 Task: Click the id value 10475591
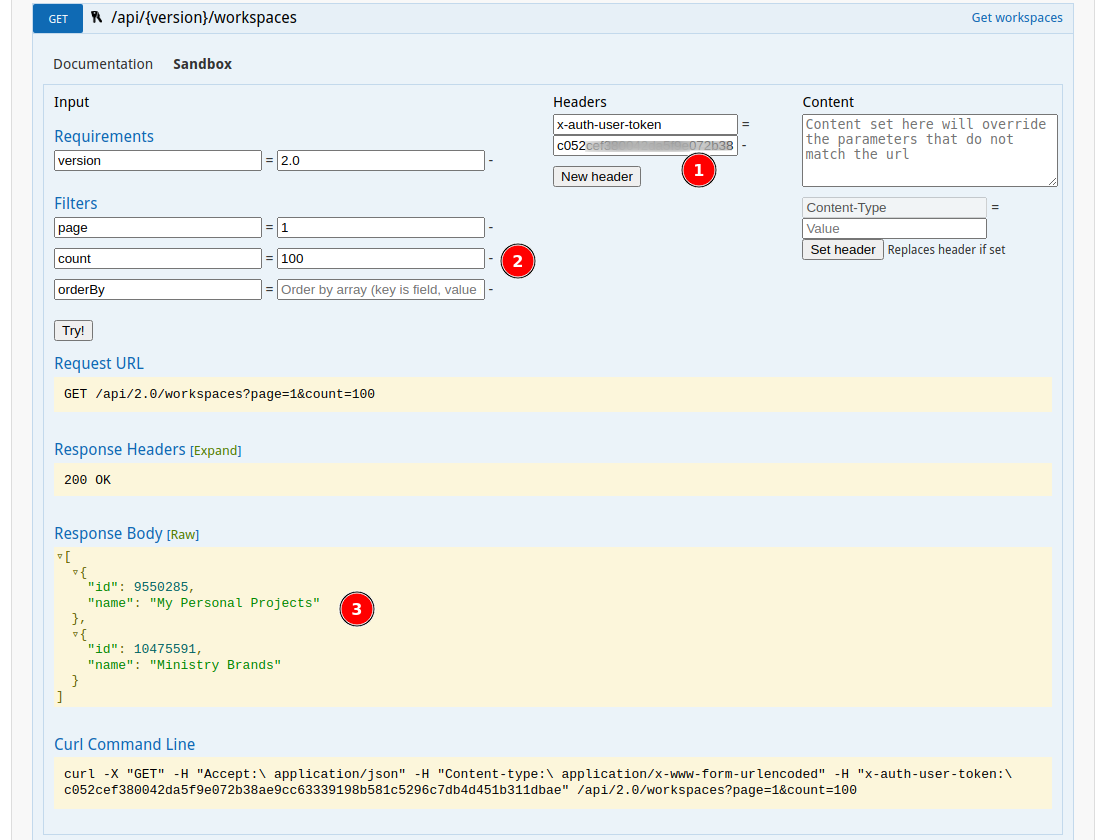(x=165, y=649)
